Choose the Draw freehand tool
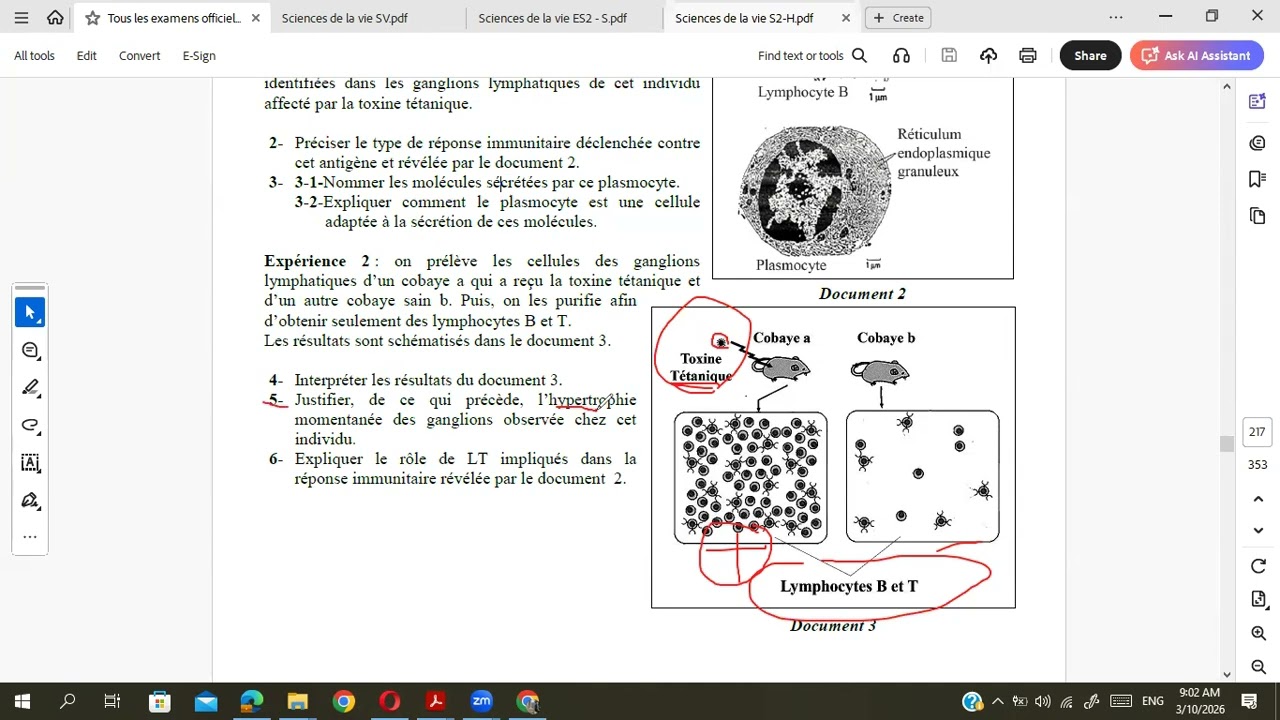Image resolution: width=1280 pixels, height=720 pixels. coord(30,425)
